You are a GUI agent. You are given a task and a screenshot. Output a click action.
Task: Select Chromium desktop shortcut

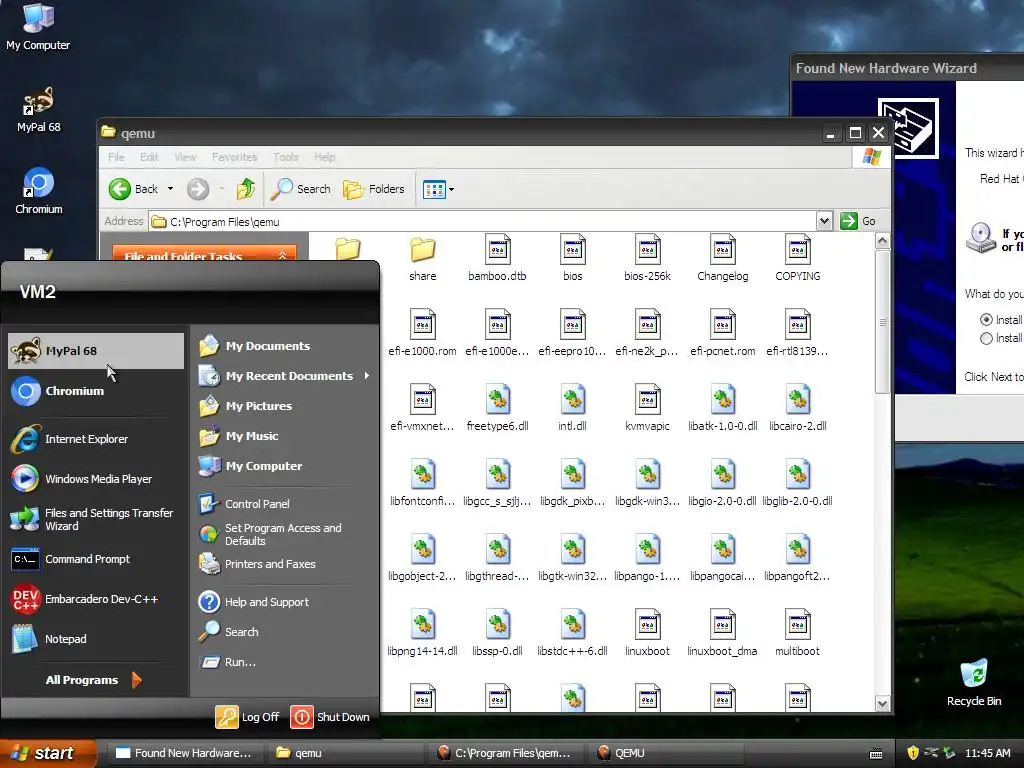point(39,191)
